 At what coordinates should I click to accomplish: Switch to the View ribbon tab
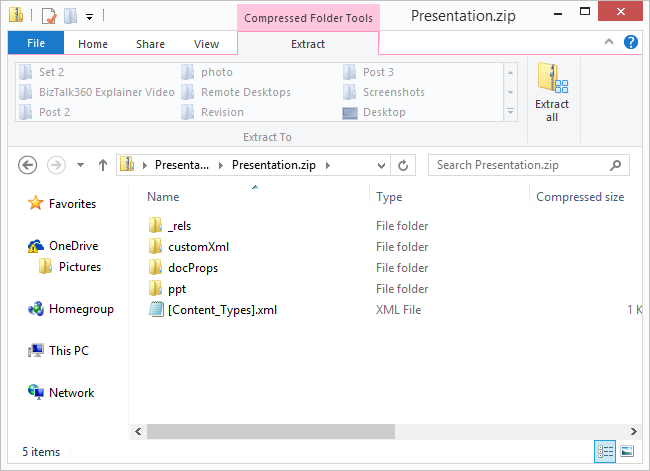pyautogui.click(x=206, y=44)
